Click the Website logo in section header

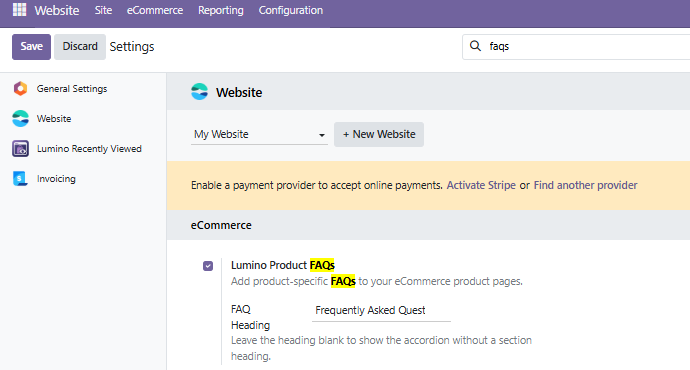pos(199,92)
